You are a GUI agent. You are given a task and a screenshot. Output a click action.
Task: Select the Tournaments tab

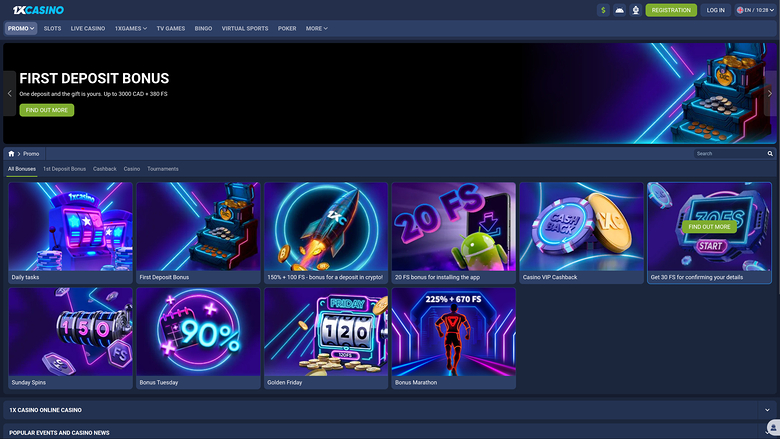[163, 169]
